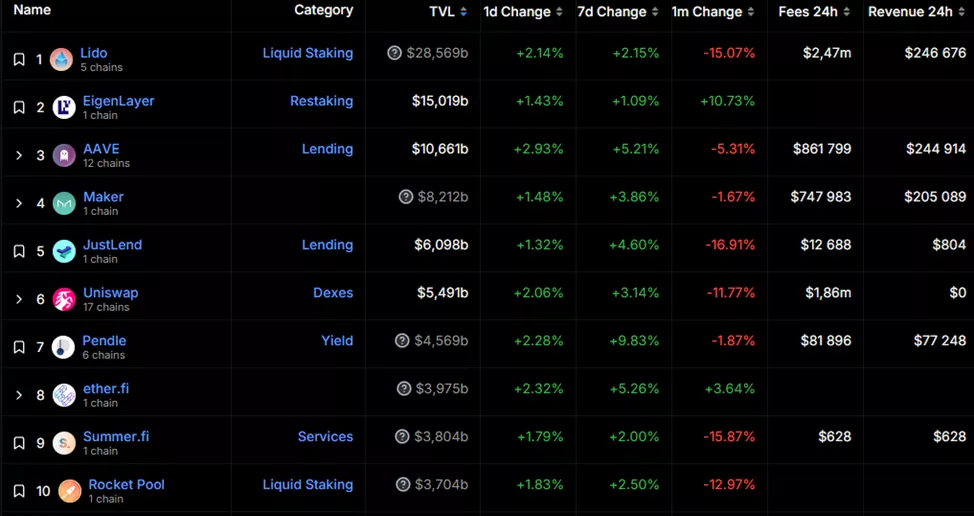Click the Lido protocol logo icon
Screen dimensions: 974x516
point(62,60)
